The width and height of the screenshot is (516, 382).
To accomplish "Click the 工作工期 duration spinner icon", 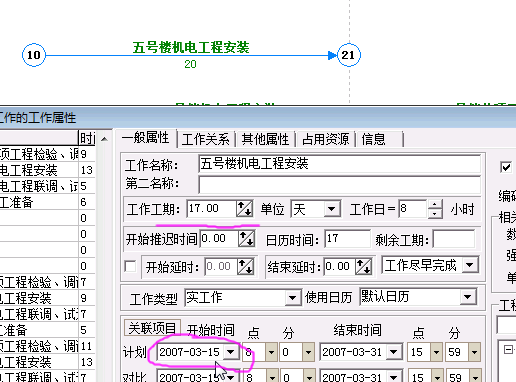I will click(244, 209).
